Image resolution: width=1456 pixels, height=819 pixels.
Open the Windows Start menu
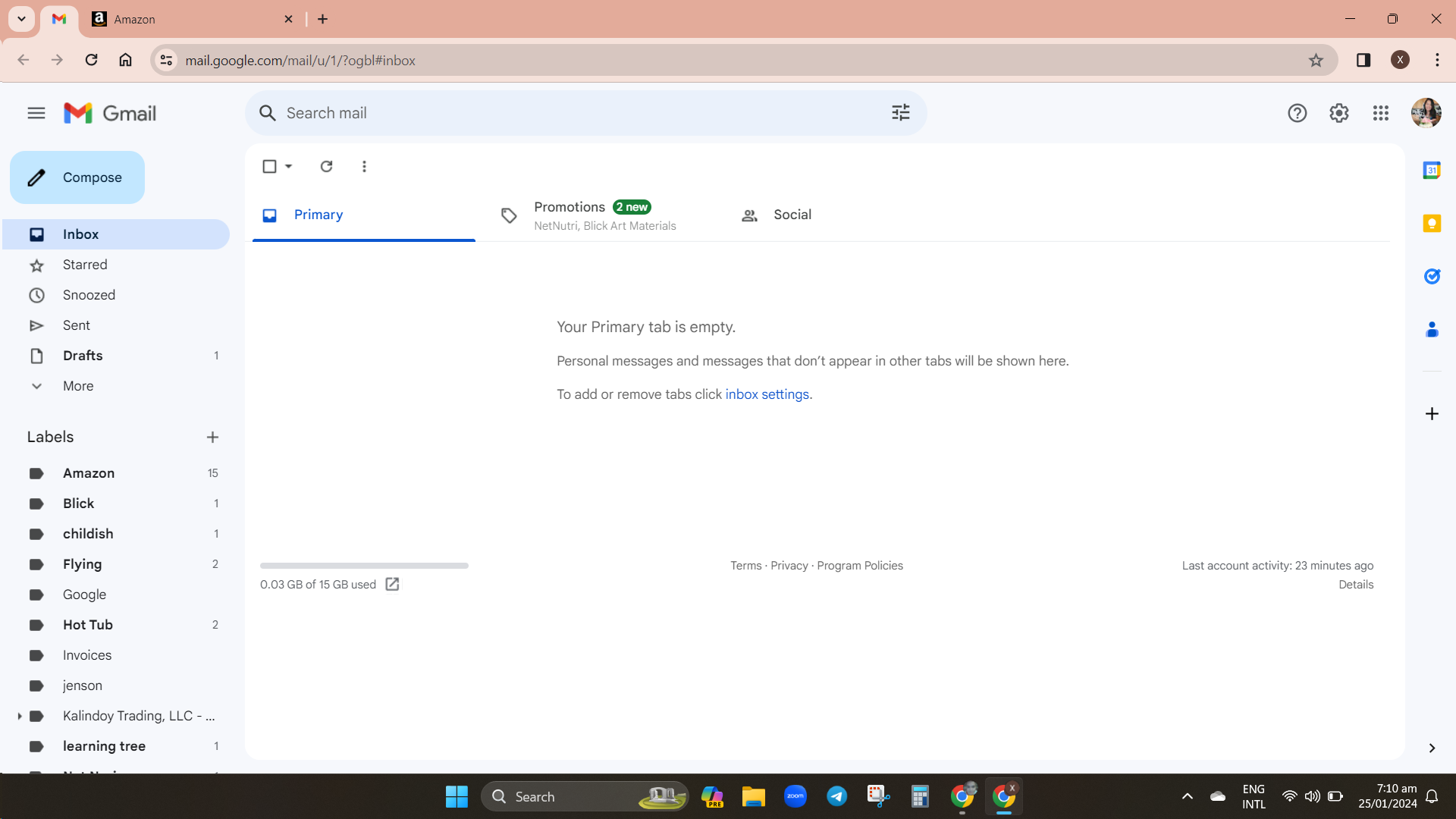click(457, 796)
